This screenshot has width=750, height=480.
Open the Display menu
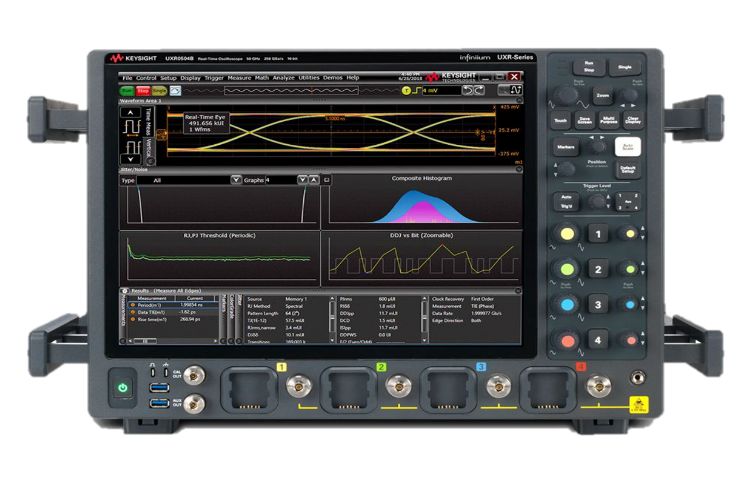pos(190,78)
